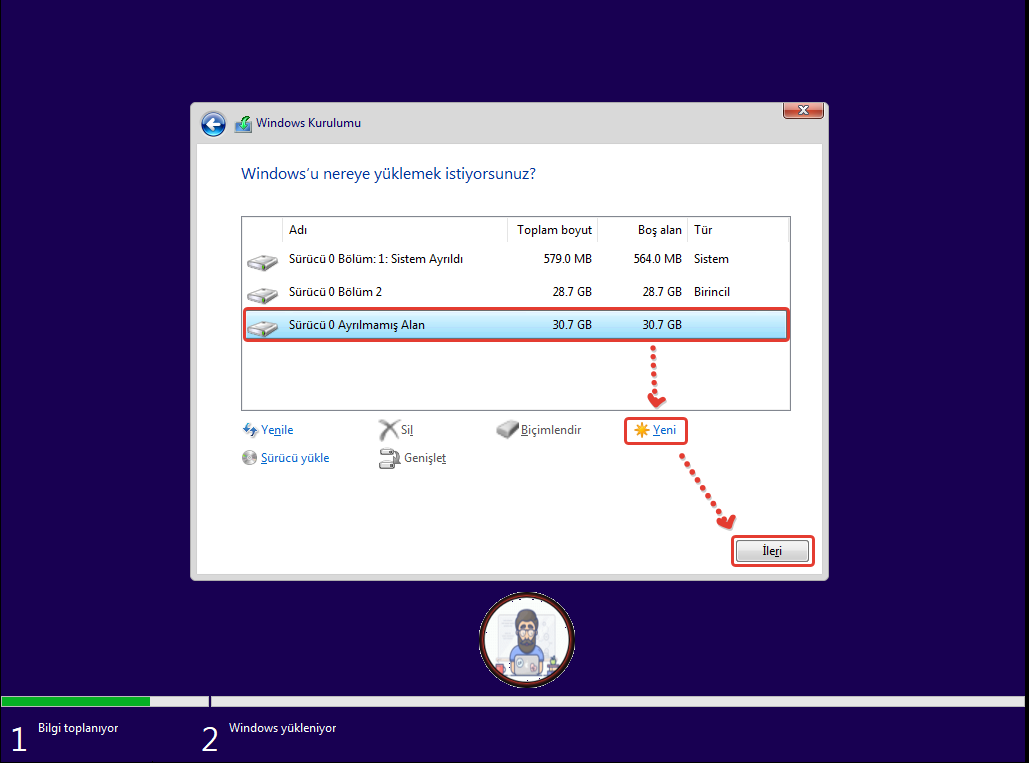Create a partition with Yeni link
This screenshot has width=1029, height=763.
(664, 430)
